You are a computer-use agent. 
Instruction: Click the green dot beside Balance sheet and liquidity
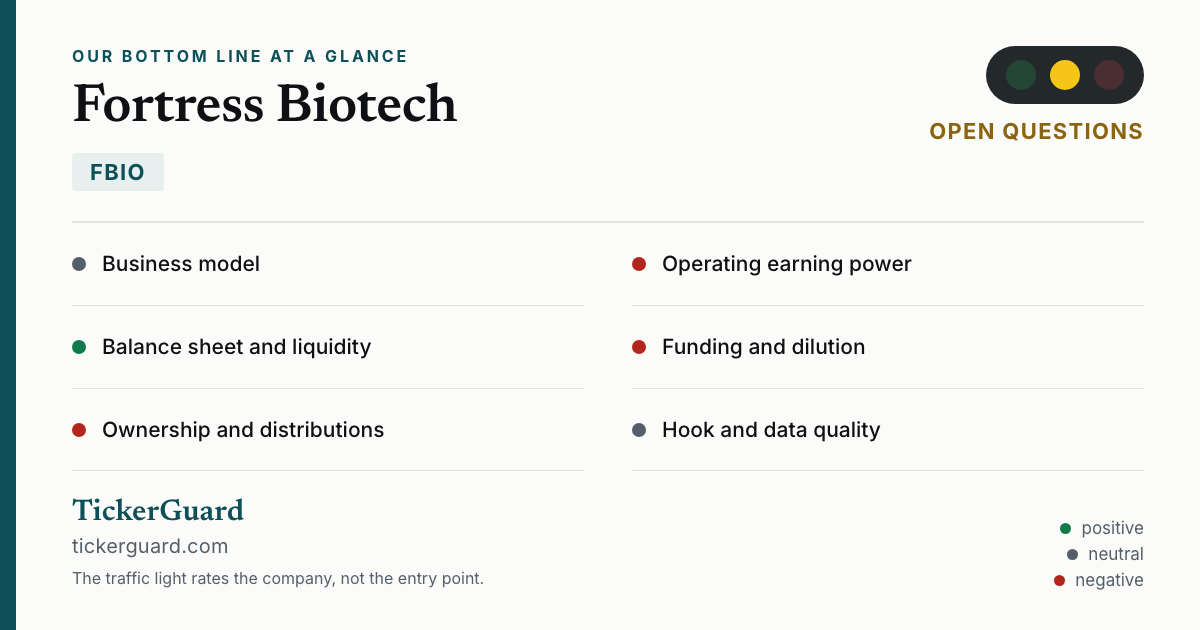(x=79, y=347)
